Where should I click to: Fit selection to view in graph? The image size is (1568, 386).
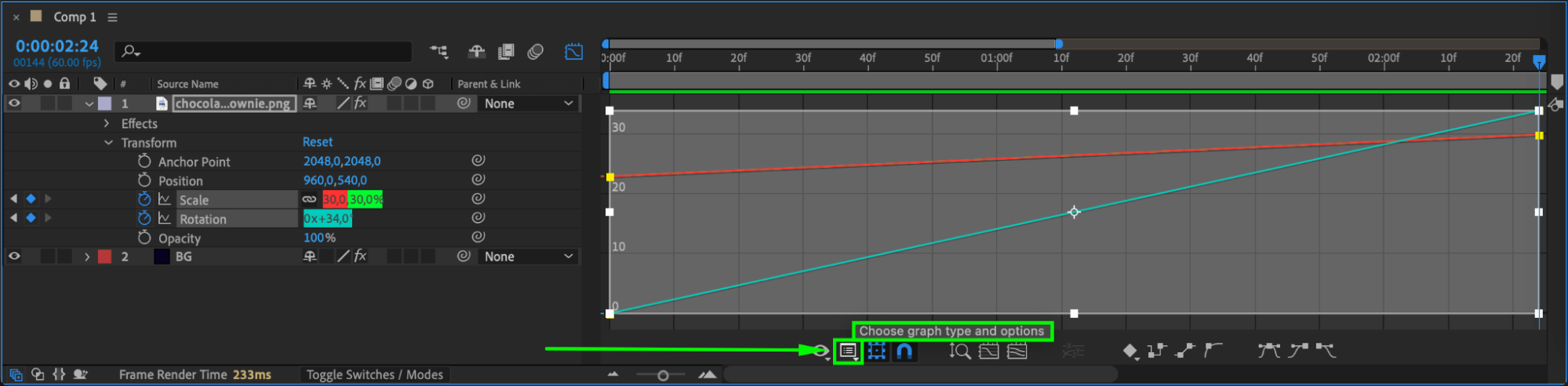click(989, 351)
